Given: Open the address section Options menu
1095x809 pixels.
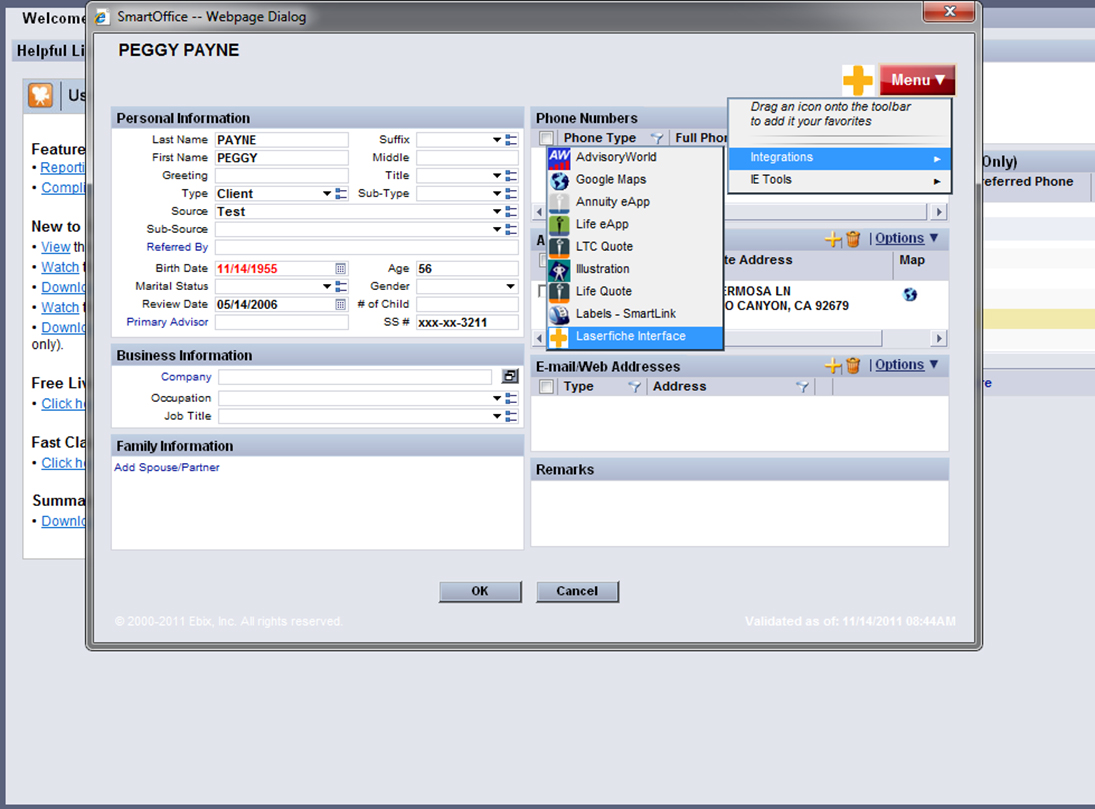Looking at the screenshot, I should [906, 239].
